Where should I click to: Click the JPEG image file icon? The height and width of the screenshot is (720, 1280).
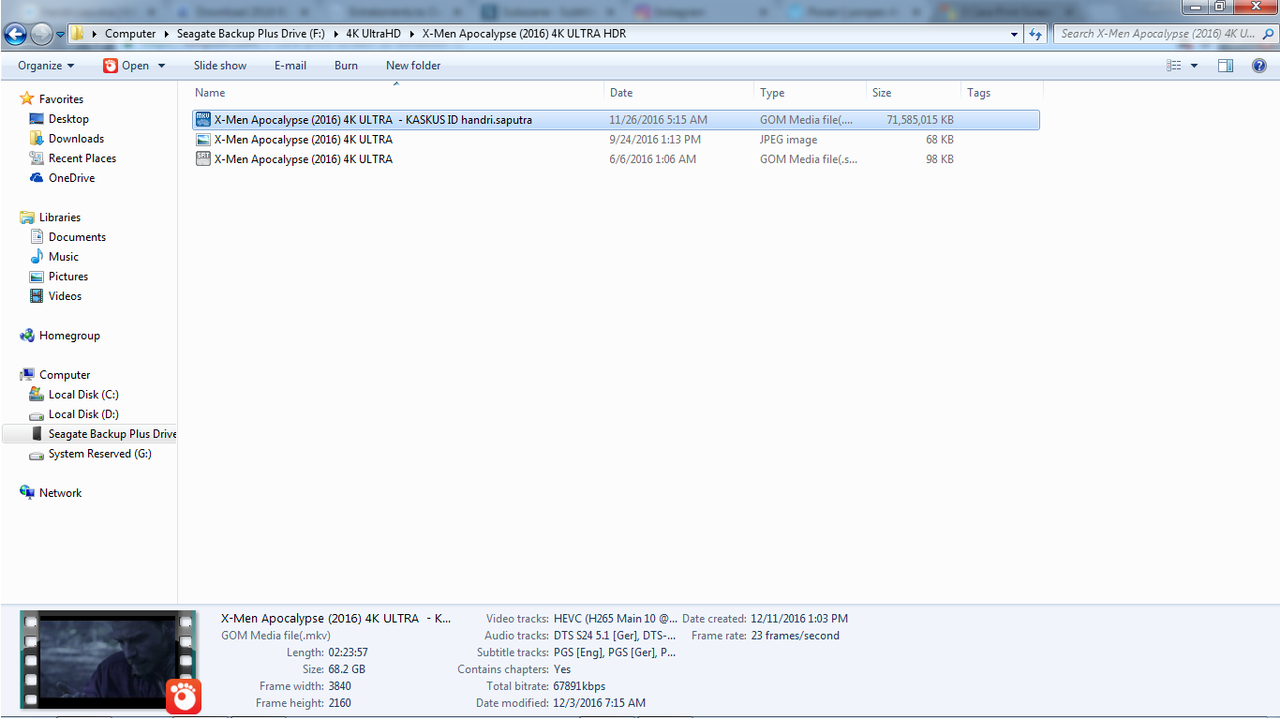pyautogui.click(x=203, y=139)
